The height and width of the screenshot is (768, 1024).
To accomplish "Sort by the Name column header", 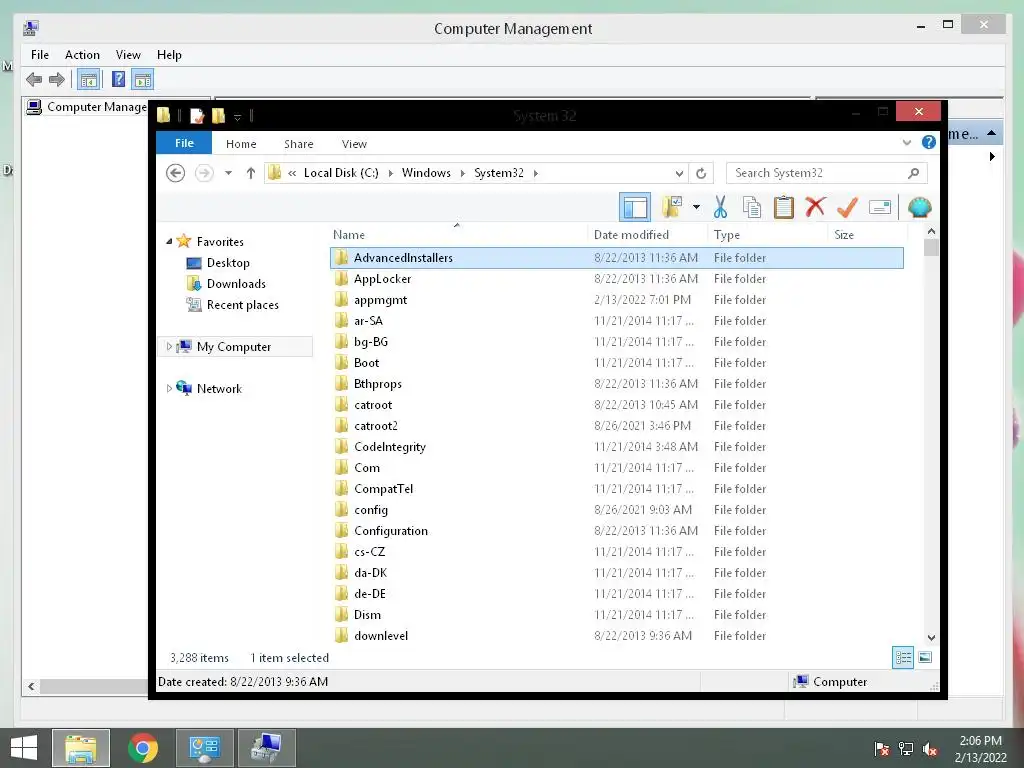I will (x=457, y=234).
